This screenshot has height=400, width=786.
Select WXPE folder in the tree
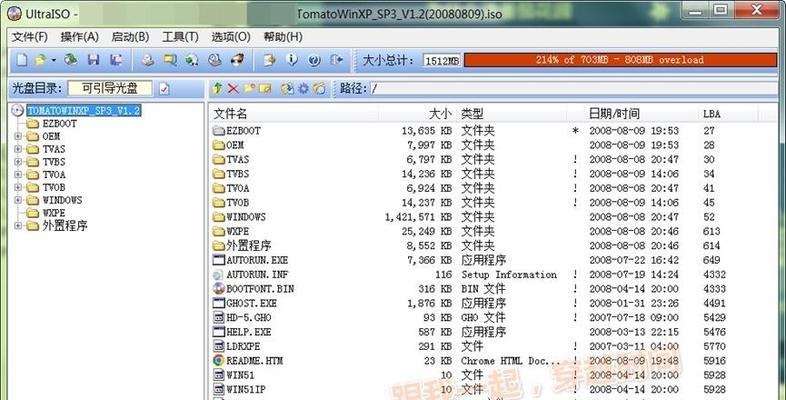(x=54, y=213)
